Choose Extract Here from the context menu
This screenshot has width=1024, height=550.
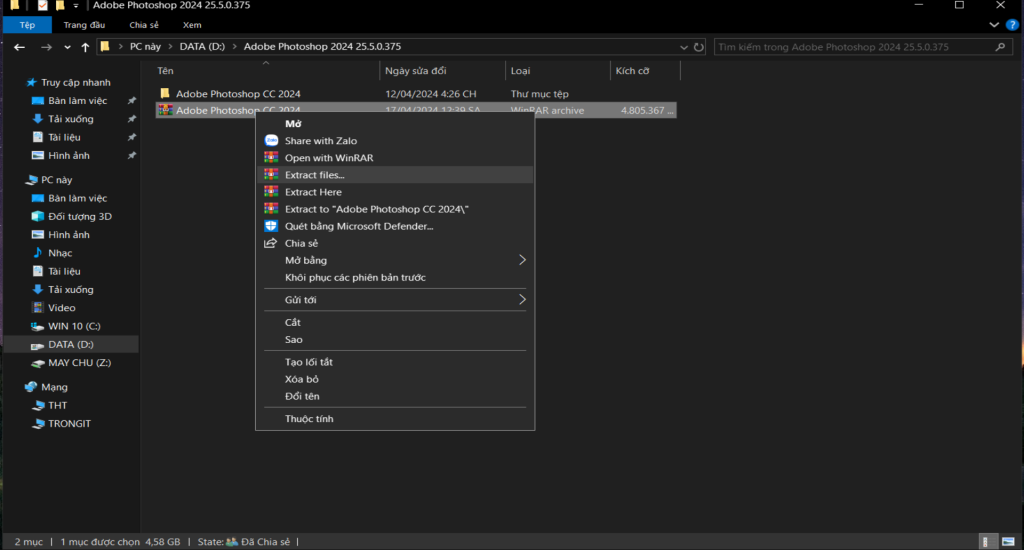394,191
